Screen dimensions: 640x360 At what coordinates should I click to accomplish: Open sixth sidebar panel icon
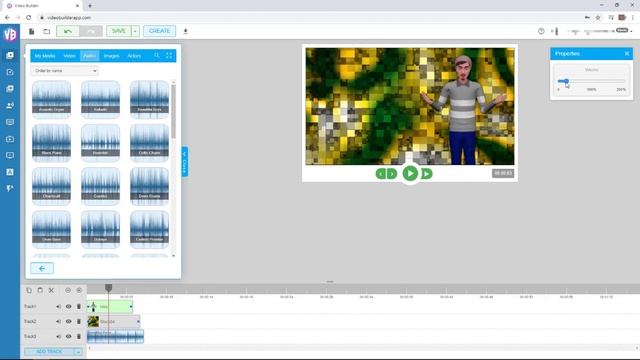click(10, 139)
